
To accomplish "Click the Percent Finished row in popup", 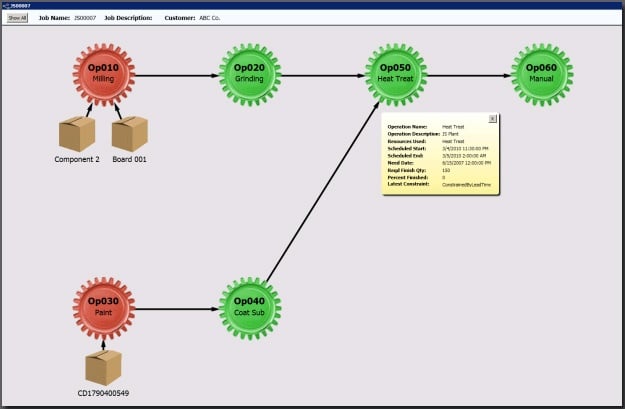I will [420, 177].
